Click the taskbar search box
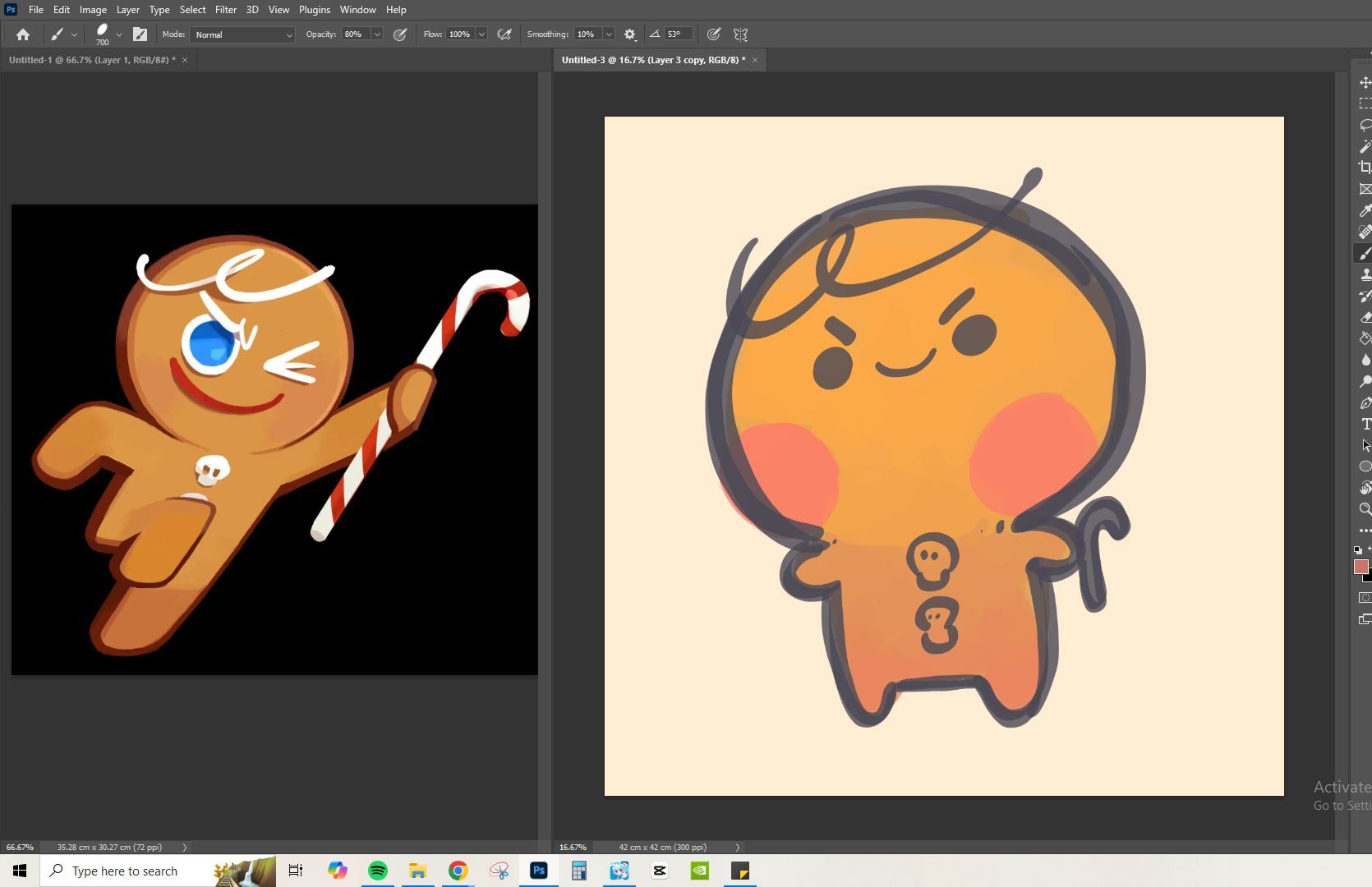This screenshot has width=1372, height=887. 158,871
